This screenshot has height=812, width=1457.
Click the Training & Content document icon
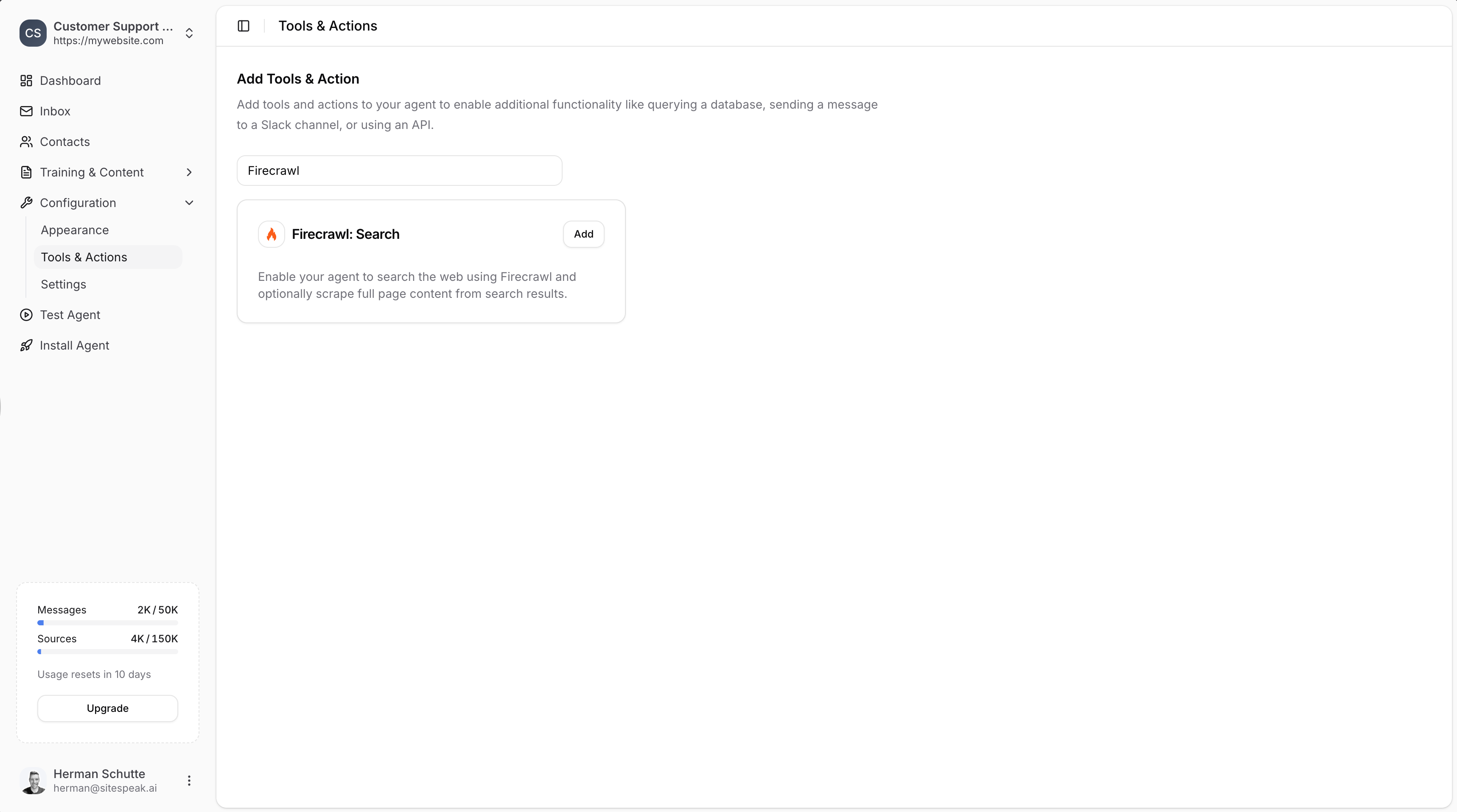[26, 173]
